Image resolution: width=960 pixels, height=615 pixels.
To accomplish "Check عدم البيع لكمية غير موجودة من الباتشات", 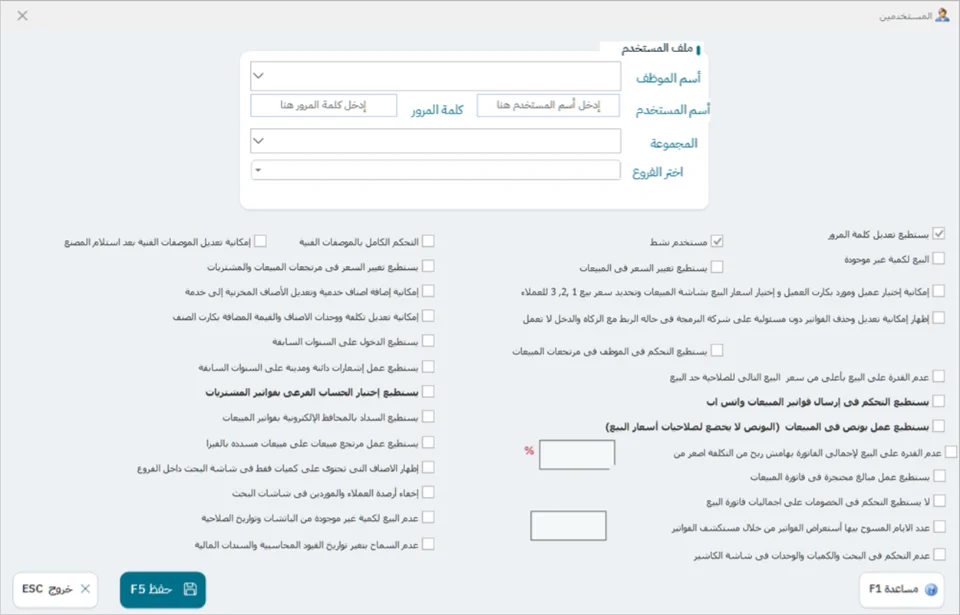I will 429,518.
